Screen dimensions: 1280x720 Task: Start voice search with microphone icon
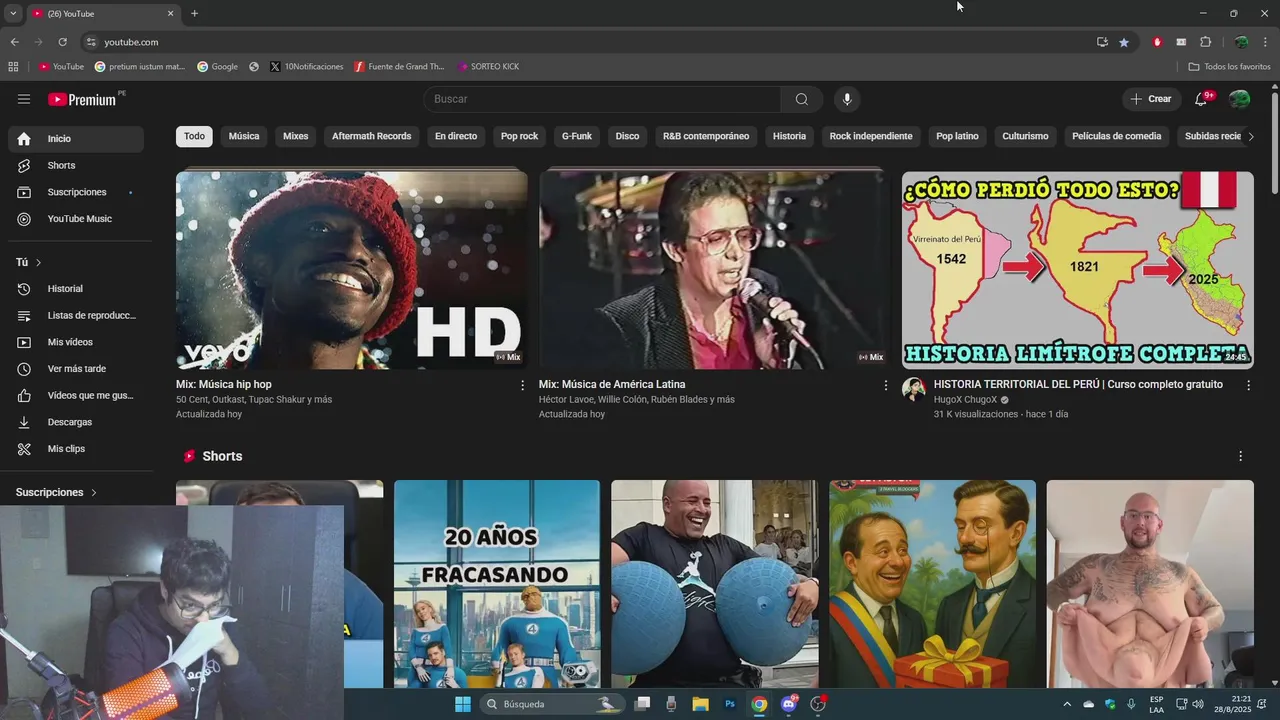[x=847, y=99]
